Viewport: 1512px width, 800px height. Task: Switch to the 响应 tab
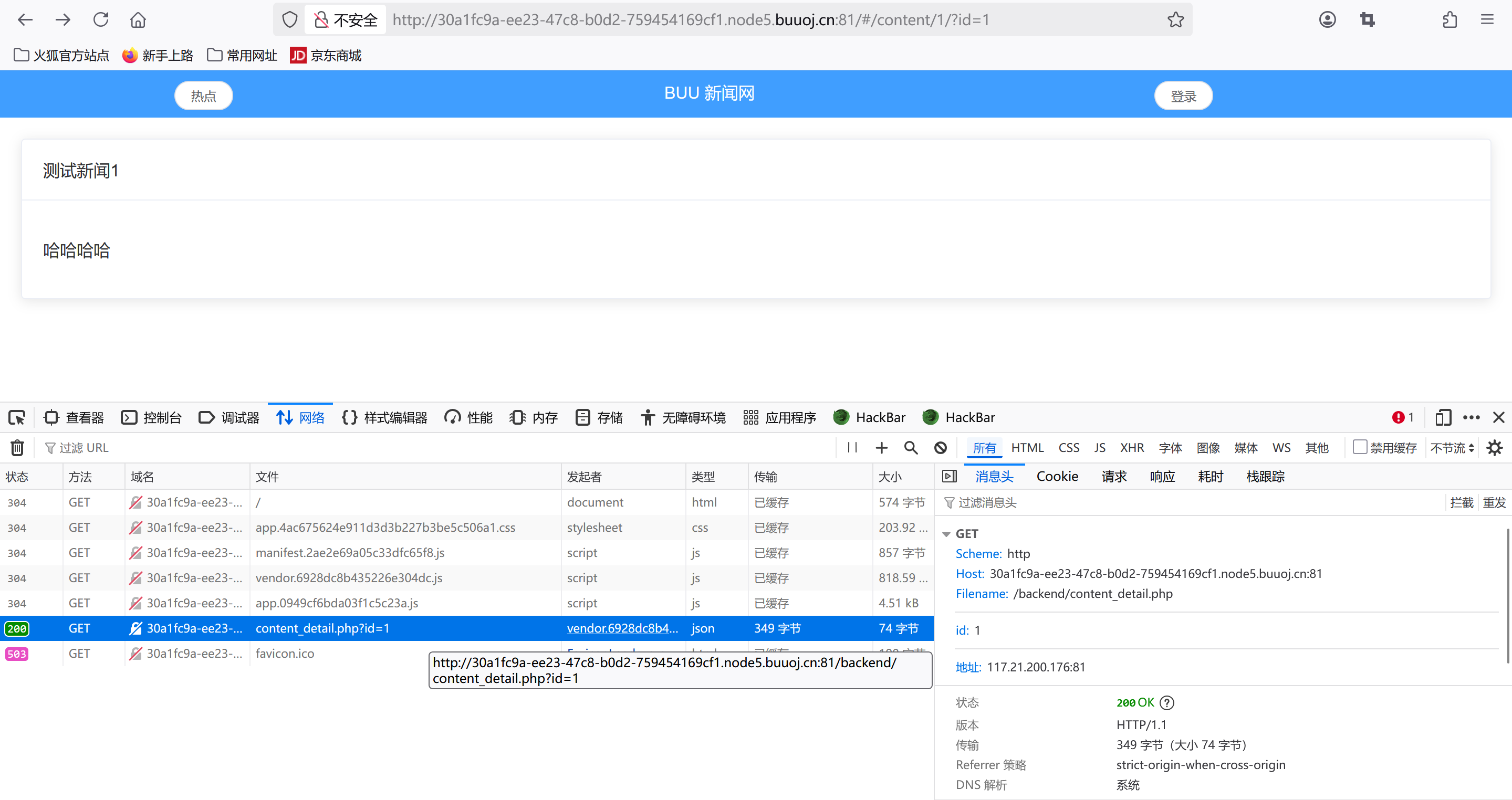[x=1162, y=476]
